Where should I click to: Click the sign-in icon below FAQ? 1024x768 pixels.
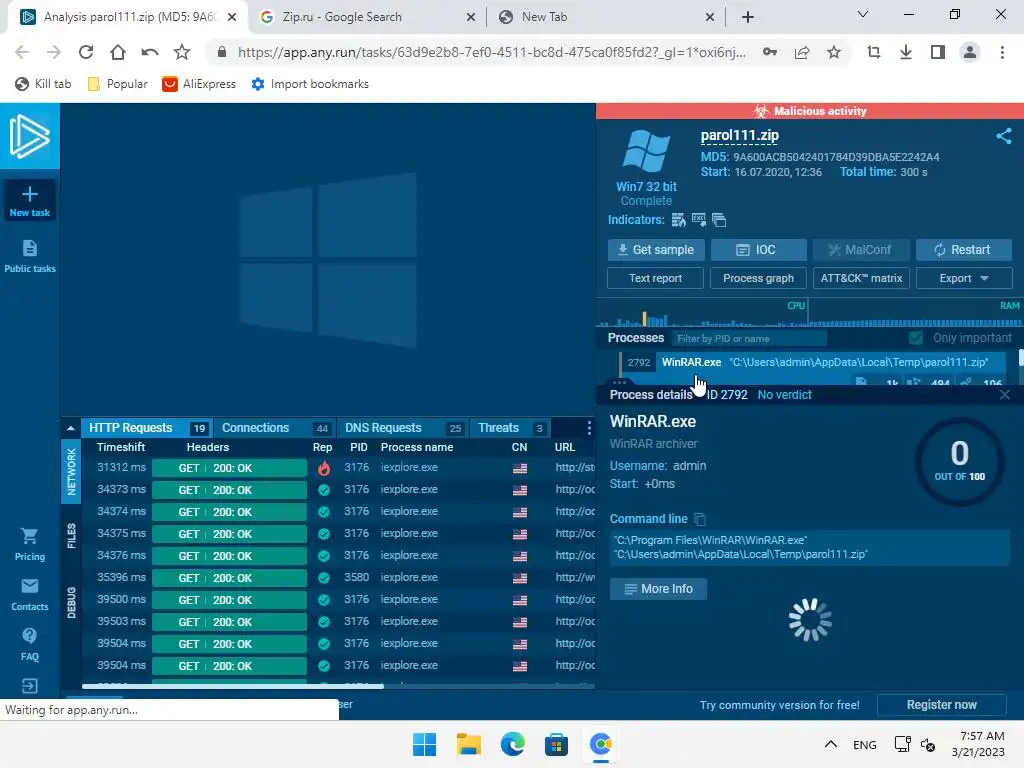(x=29, y=686)
